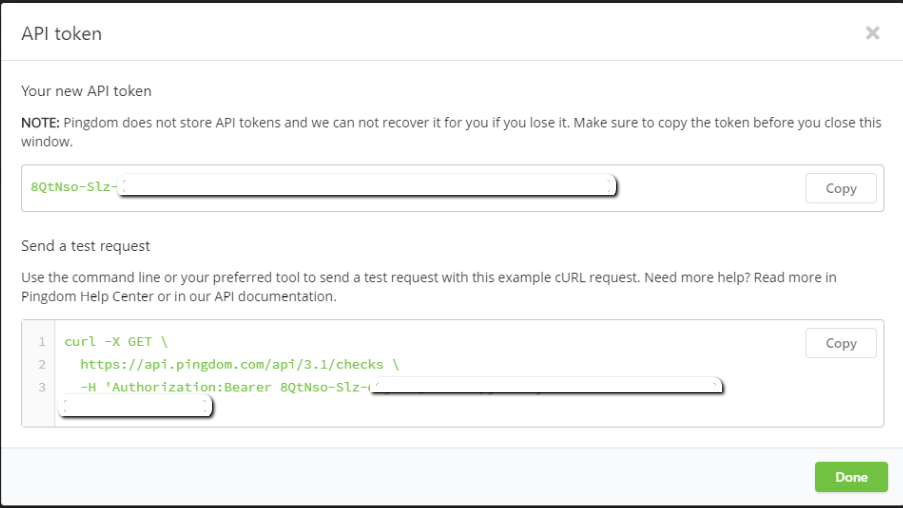Click the Authorization:Bearer header line

coord(220,386)
